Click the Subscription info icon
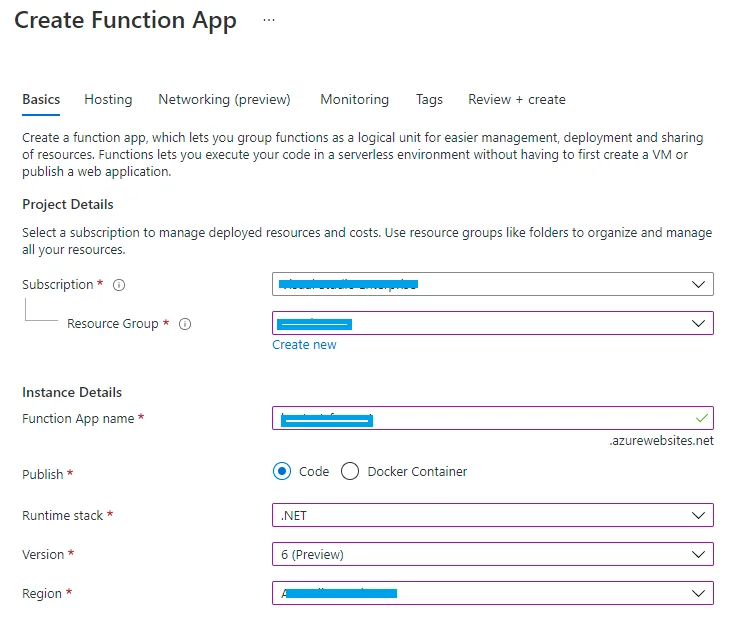The height and width of the screenshot is (643, 748). (x=119, y=285)
